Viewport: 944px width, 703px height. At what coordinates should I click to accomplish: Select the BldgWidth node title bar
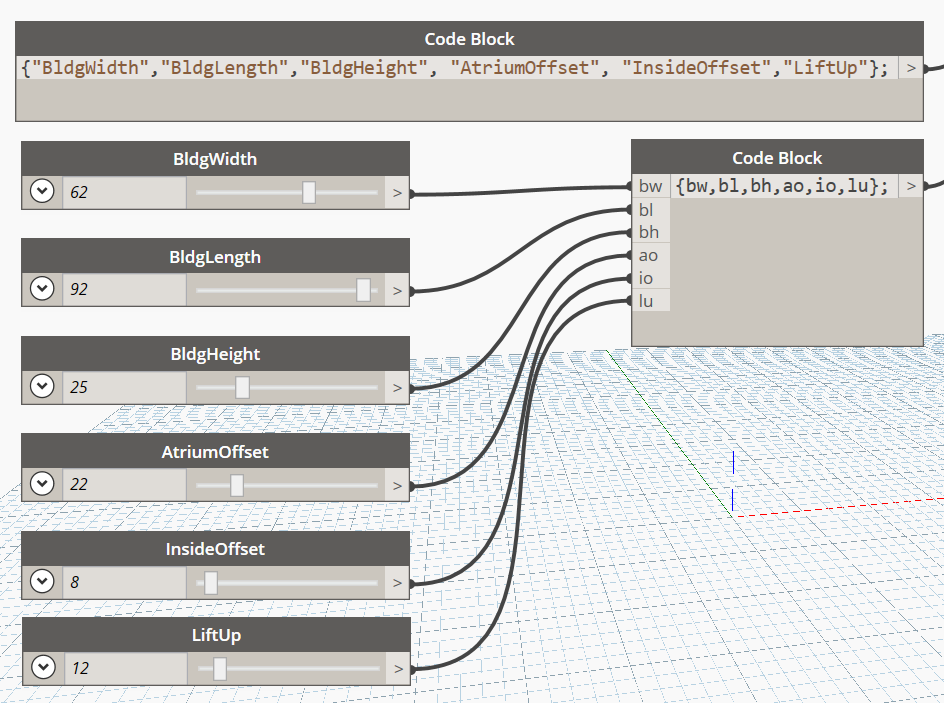(216, 159)
